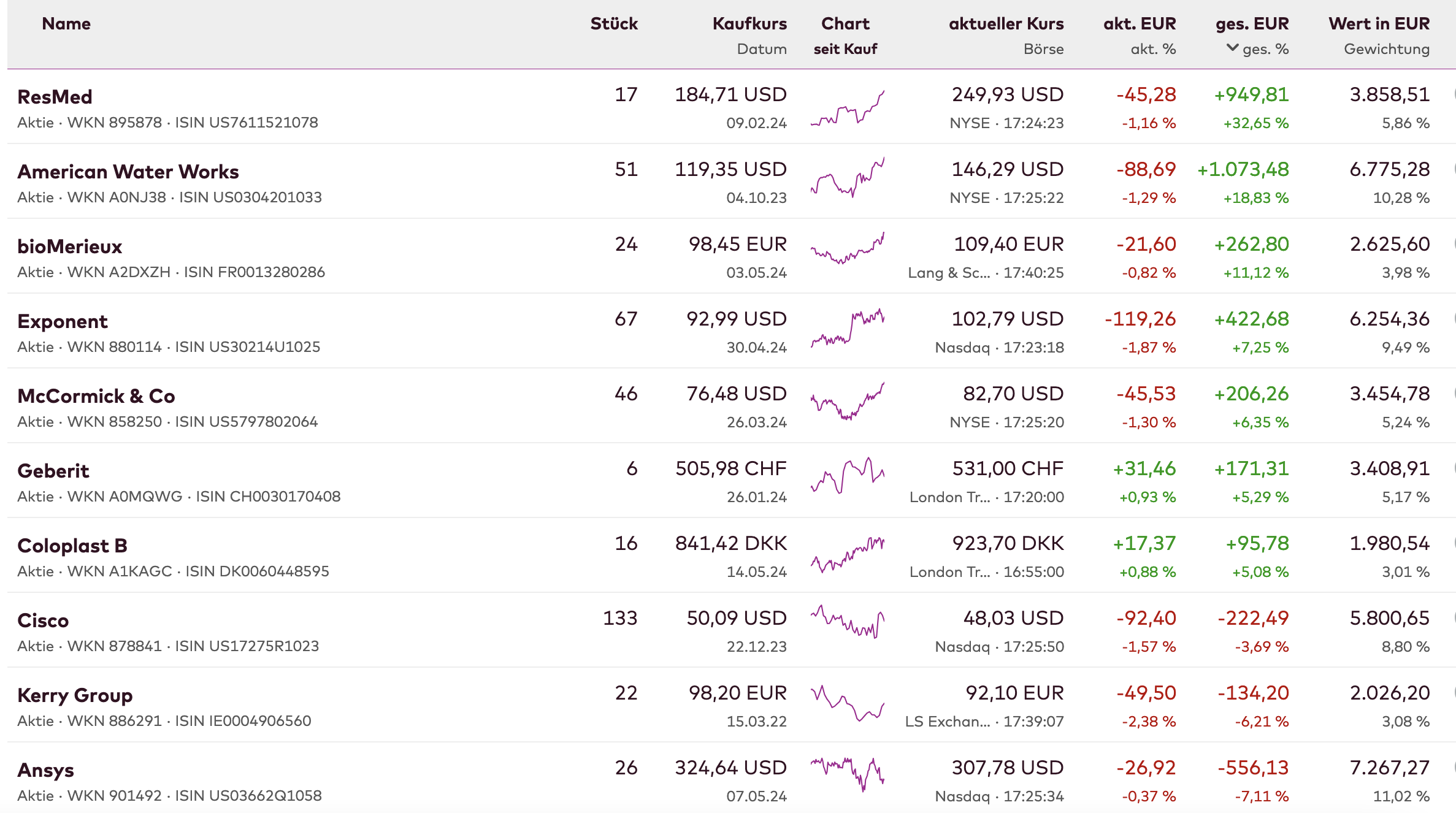Image resolution: width=1456 pixels, height=813 pixels.
Task: Open Geberit stock details
Action: pos(53,470)
